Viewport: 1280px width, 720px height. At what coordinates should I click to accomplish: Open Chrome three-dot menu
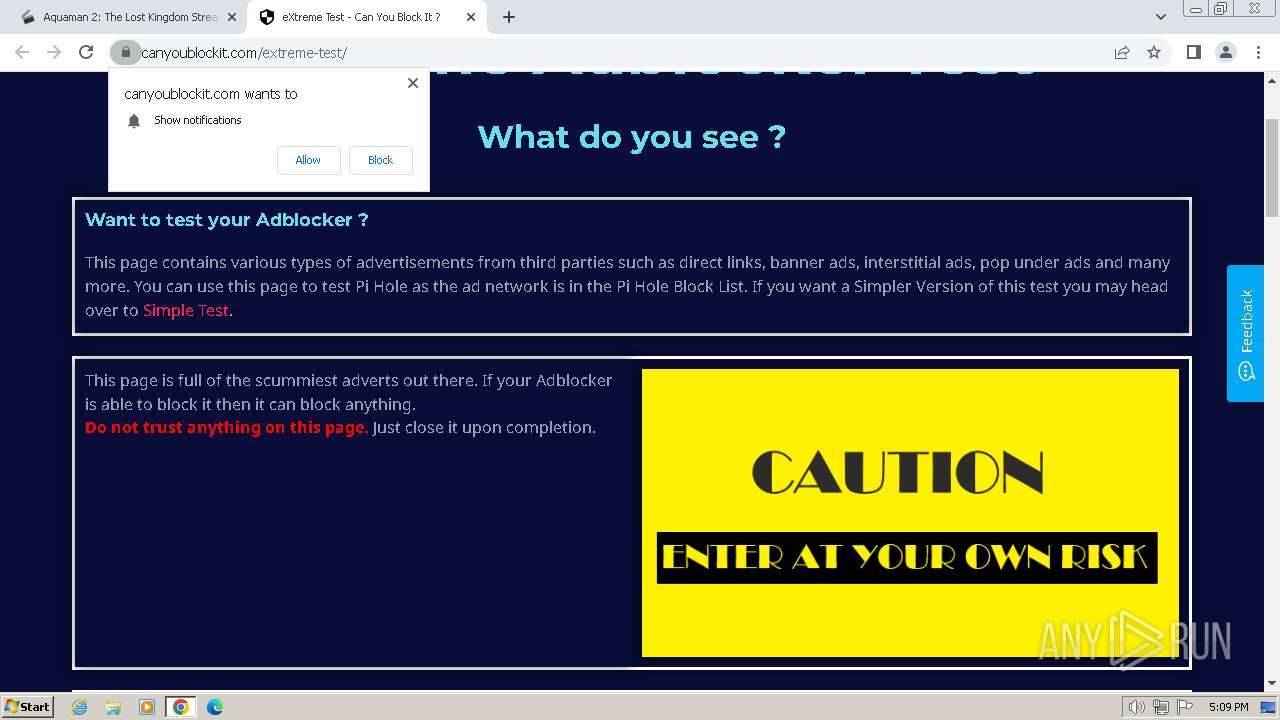pos(1258,52)
